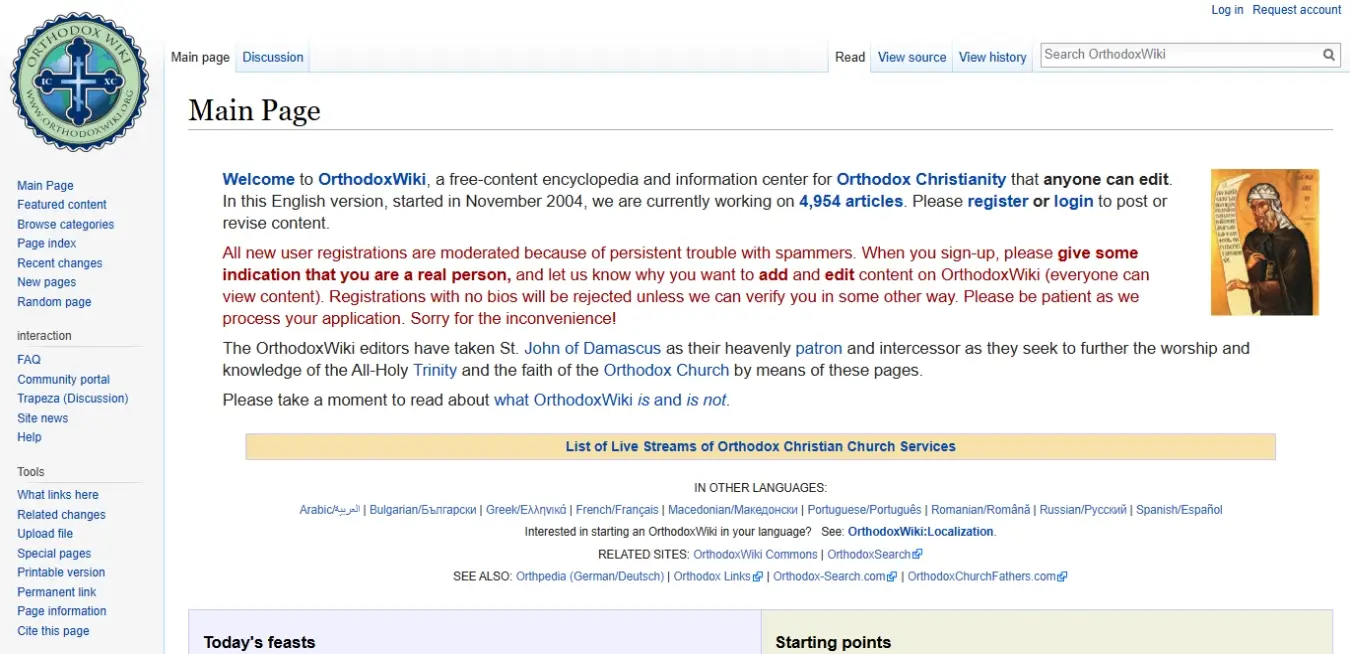Open Community portal link
The image size is (1350, 654).
point(64,380)
